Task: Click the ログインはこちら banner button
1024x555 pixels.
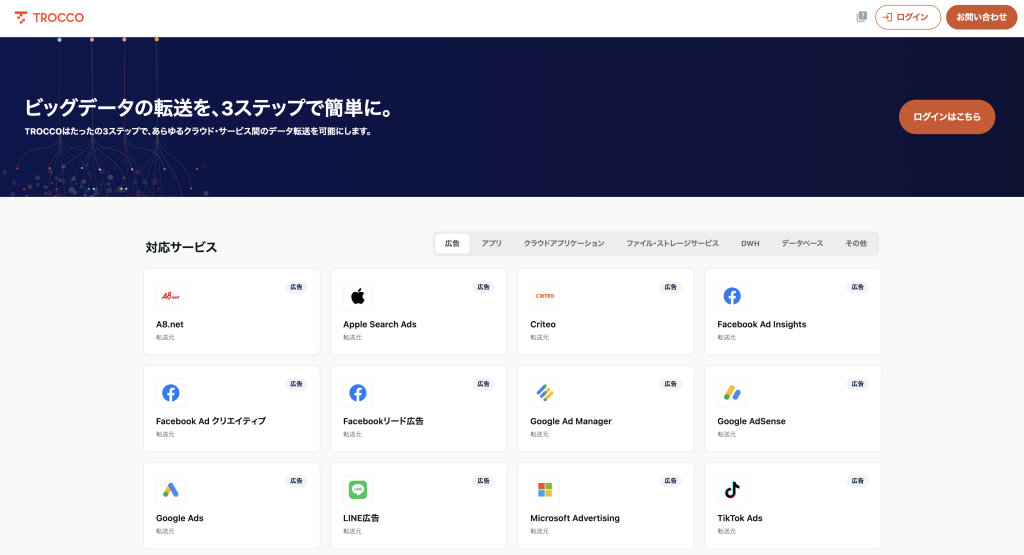Action: (947, 117)
